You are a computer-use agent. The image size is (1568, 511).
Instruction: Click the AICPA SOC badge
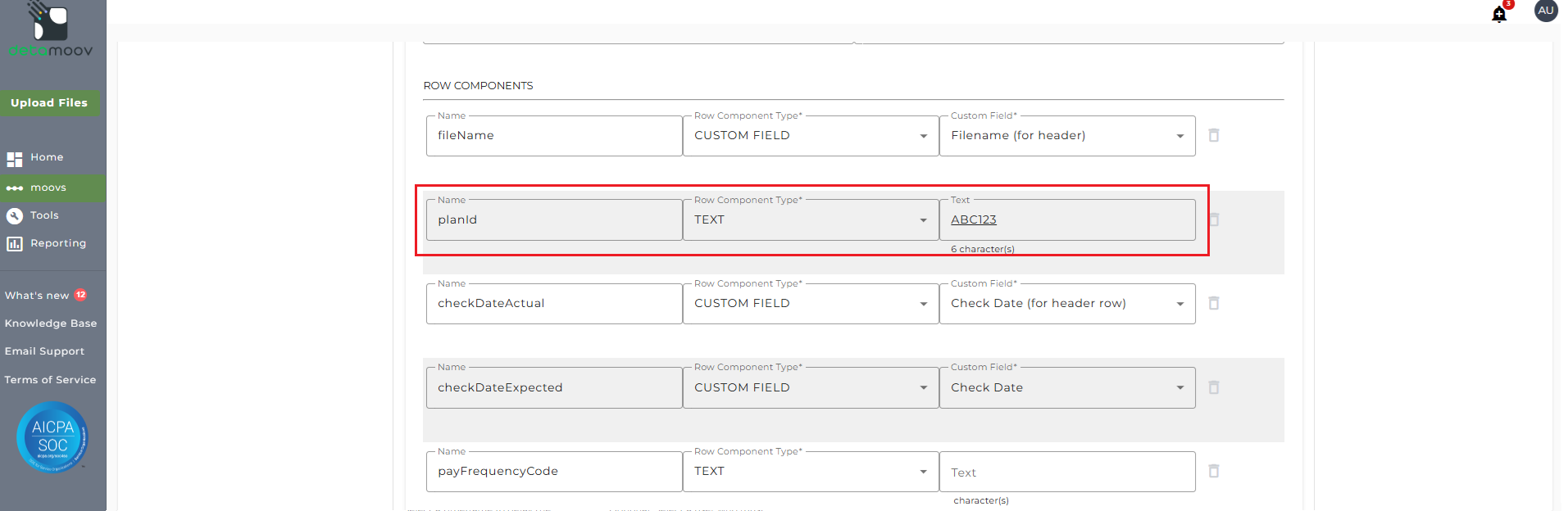pos(52,436)
